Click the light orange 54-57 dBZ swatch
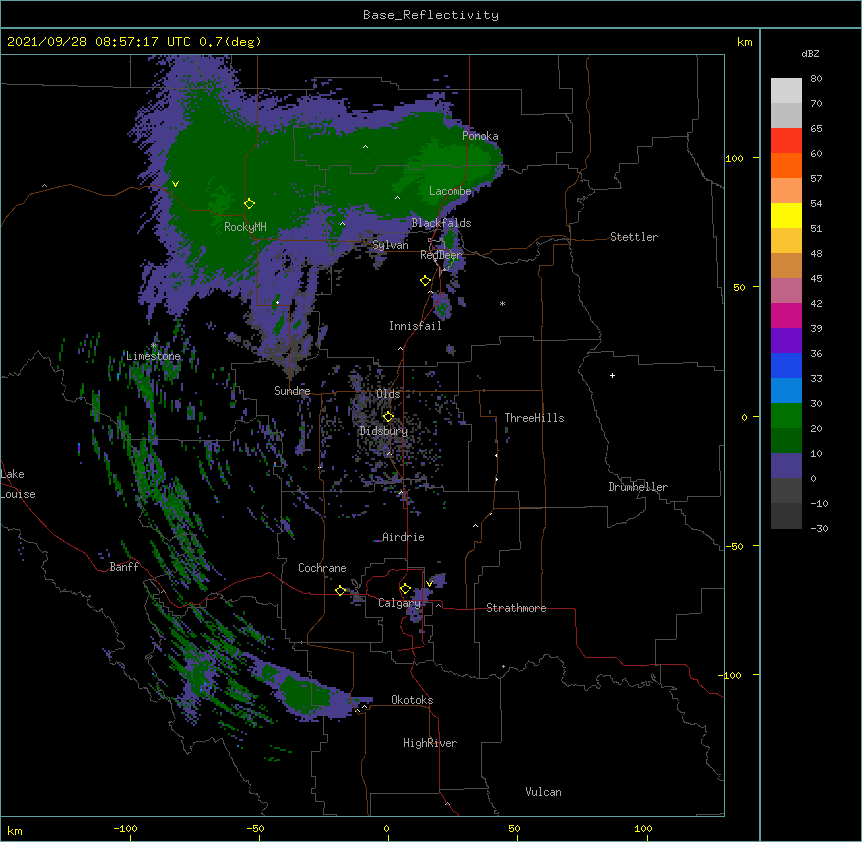 coord(786,191)
